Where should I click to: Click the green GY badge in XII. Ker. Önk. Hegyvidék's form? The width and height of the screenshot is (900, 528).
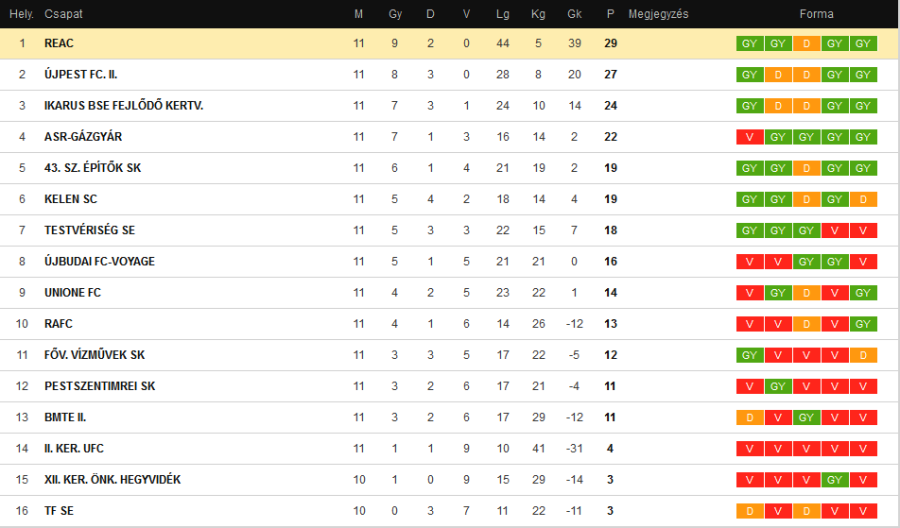point(836,480)
